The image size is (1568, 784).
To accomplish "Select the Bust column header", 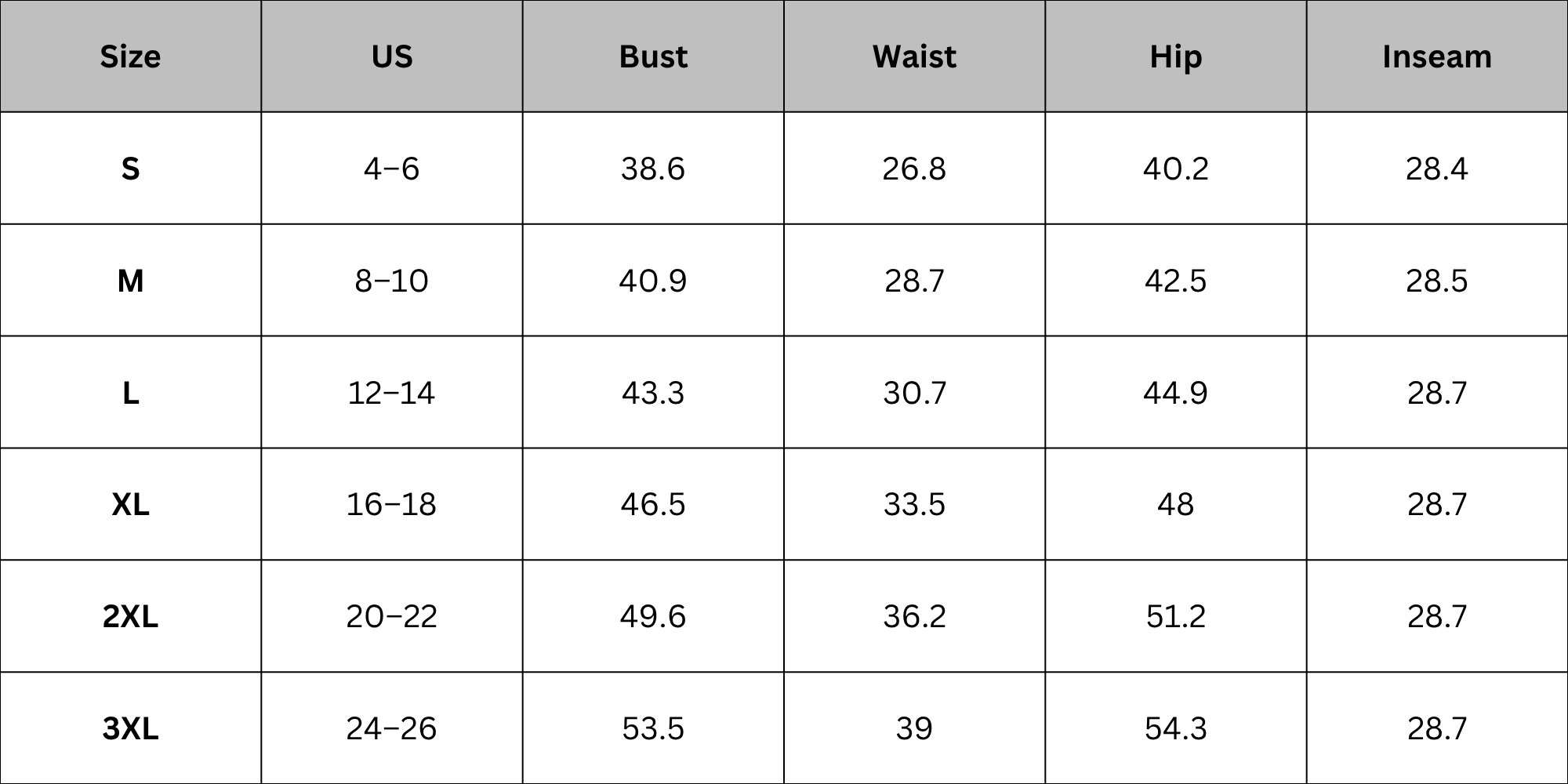I will coord(653,56).
